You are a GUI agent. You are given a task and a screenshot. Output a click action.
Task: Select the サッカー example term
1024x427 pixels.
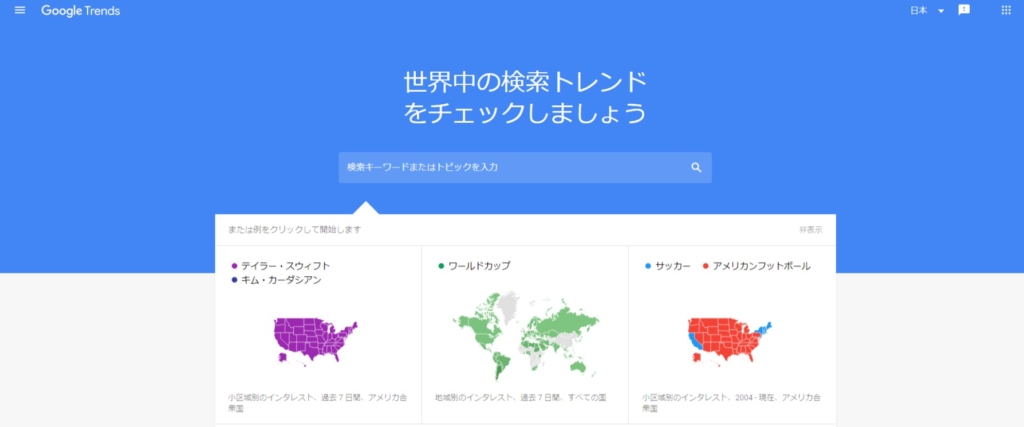[x=673, y=266]
